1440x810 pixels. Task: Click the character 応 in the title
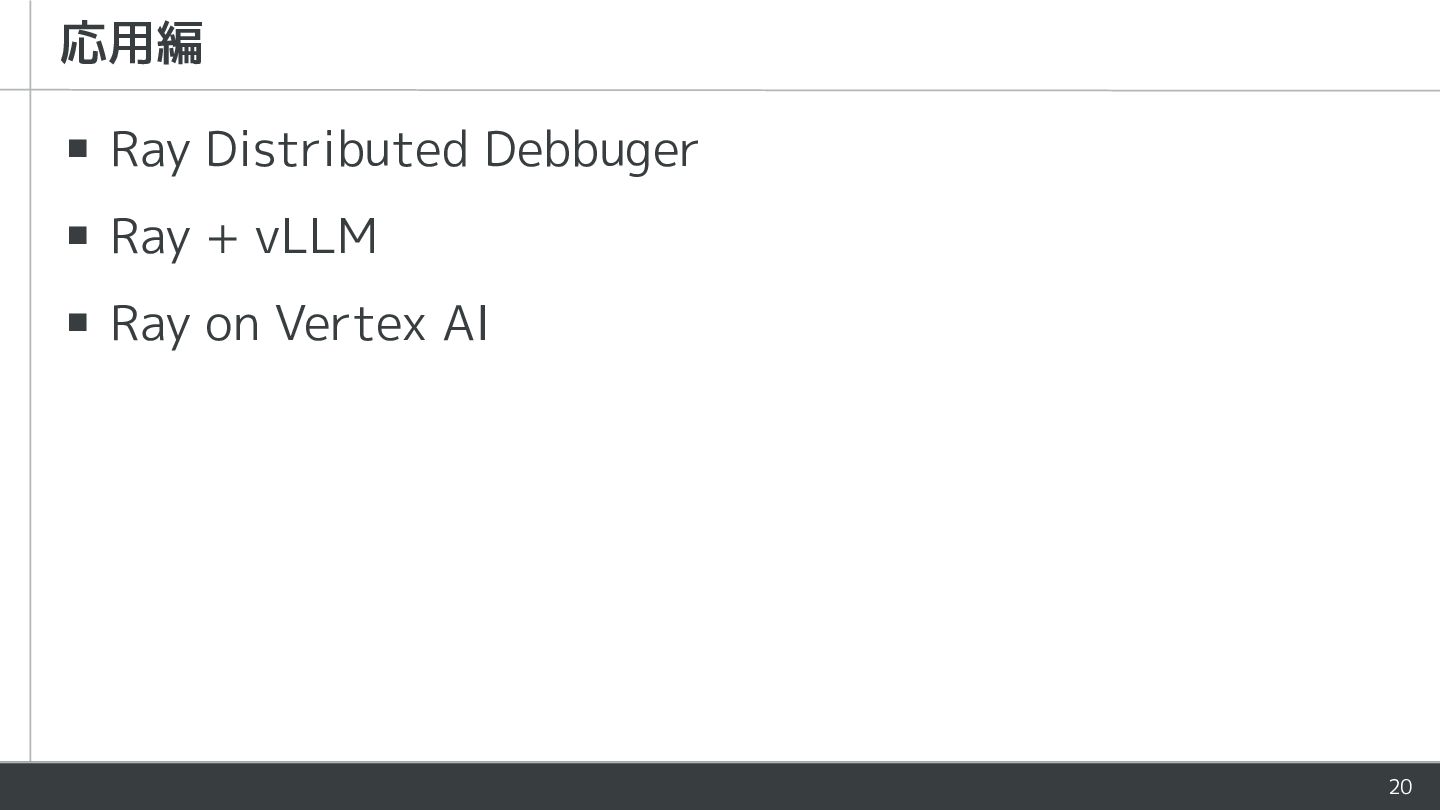click(83, 45)
